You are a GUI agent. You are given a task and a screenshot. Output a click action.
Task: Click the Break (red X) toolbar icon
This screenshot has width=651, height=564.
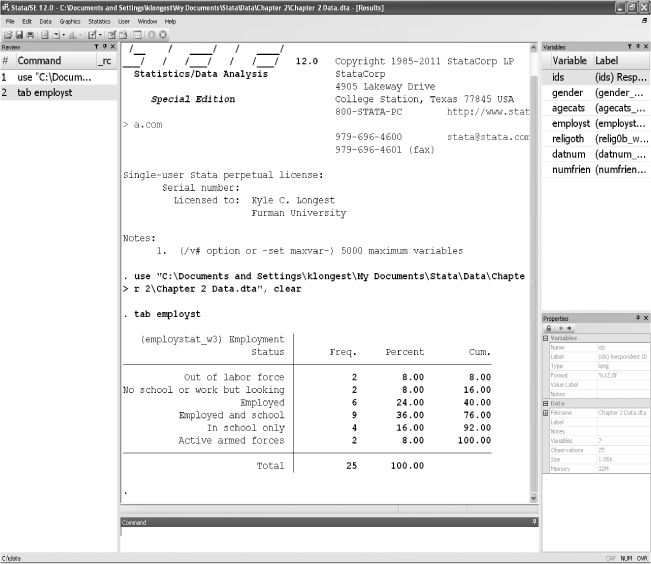point(163,34)
